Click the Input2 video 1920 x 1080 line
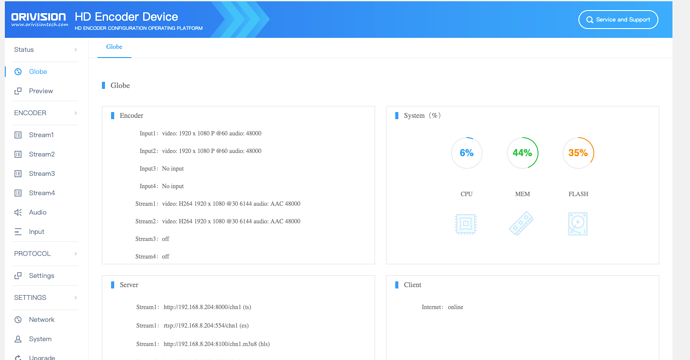The height and width of the screenshot is (360, 690). point(200,151)
